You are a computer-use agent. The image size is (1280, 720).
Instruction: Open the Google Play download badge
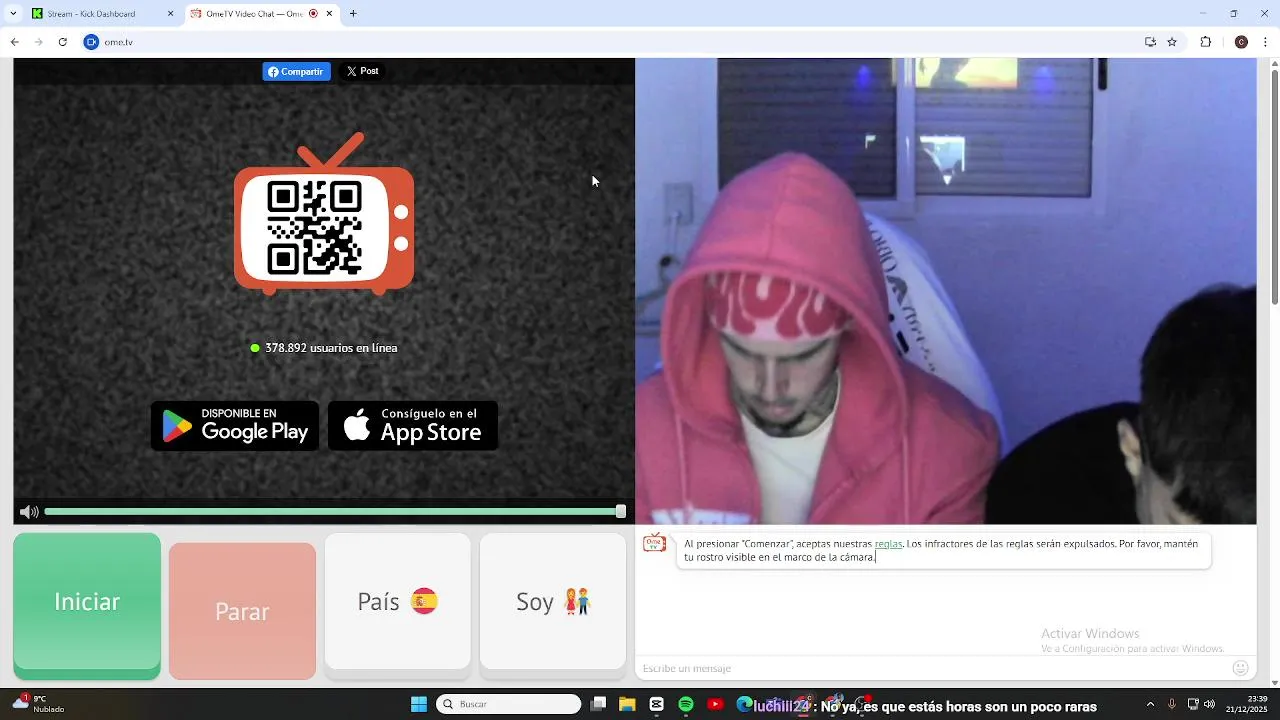click(235, 426)
